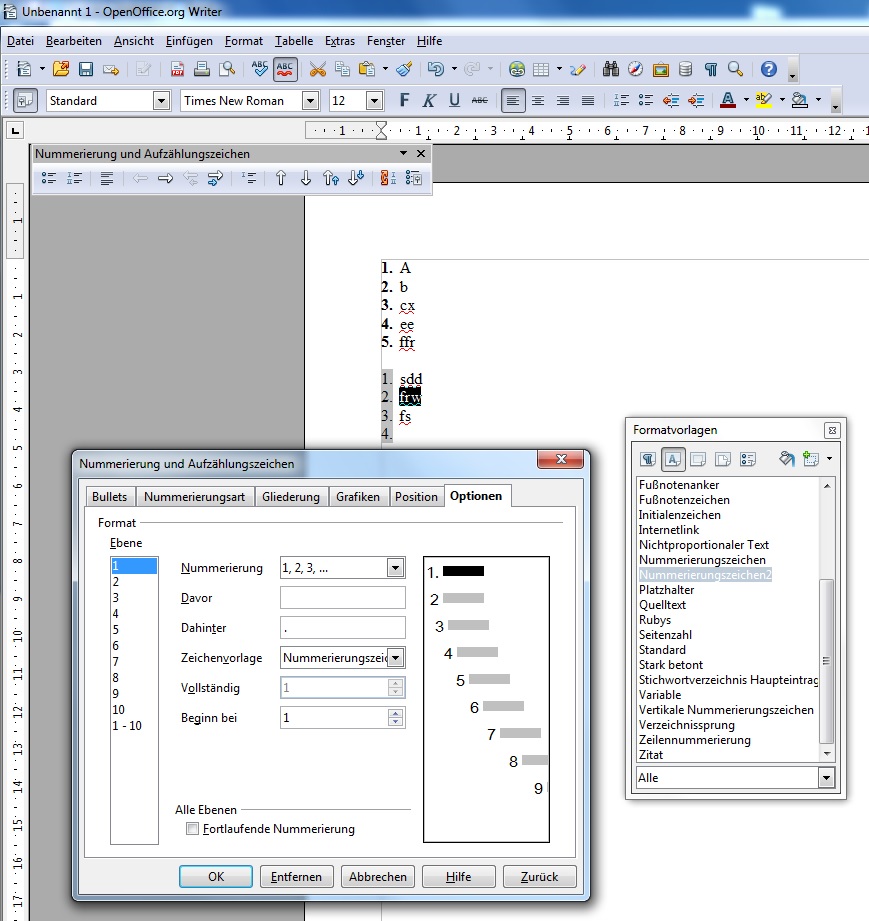Open Find & Replace binoculars icon
Screen dimensions: 869x921
click(x=611, y=69)
